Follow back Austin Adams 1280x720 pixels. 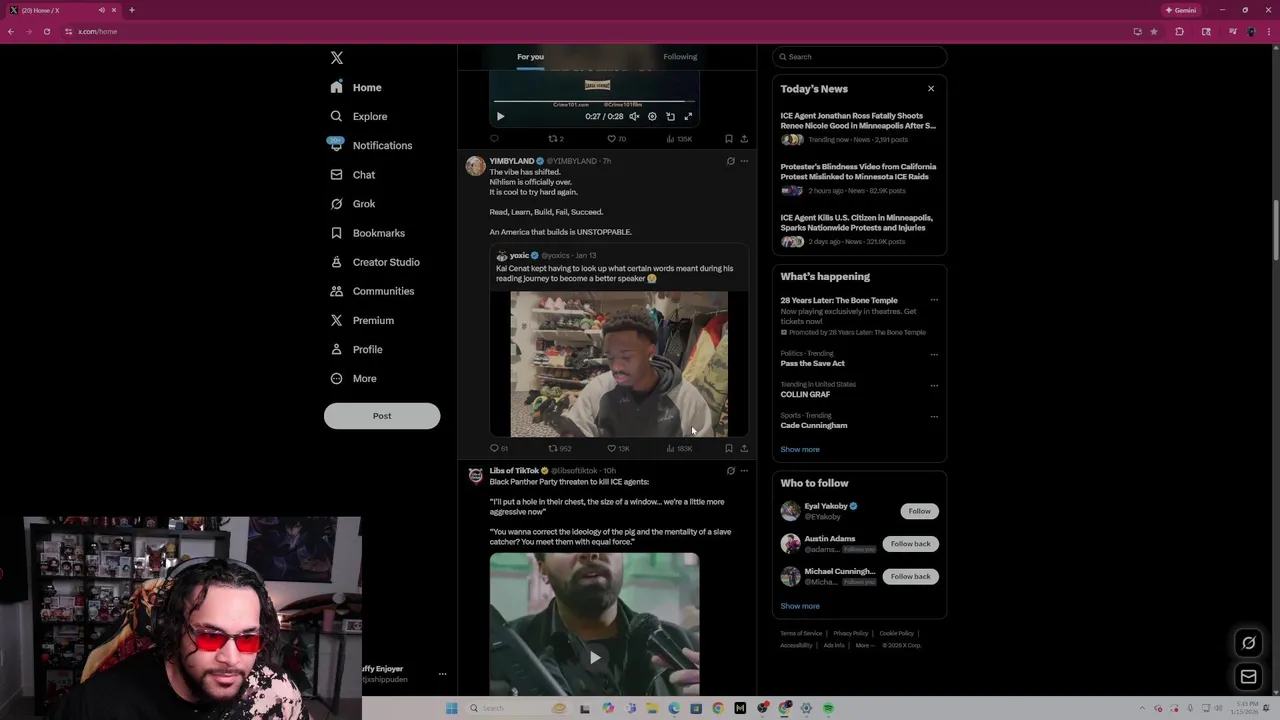(910, 544)
